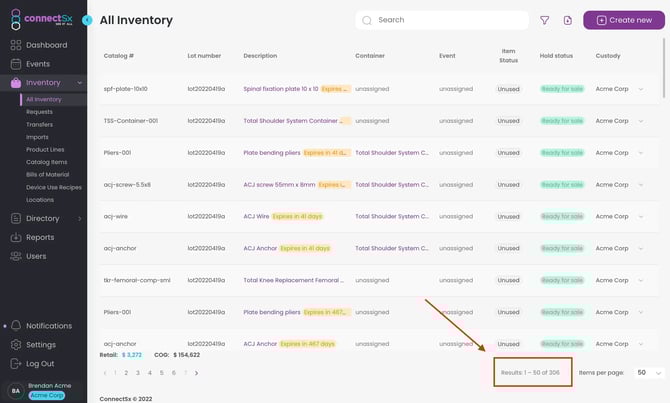This screenshot has height=403, width=670.
Task: Collapse sidebar with blue arrow button
Action: pos(88,20)
